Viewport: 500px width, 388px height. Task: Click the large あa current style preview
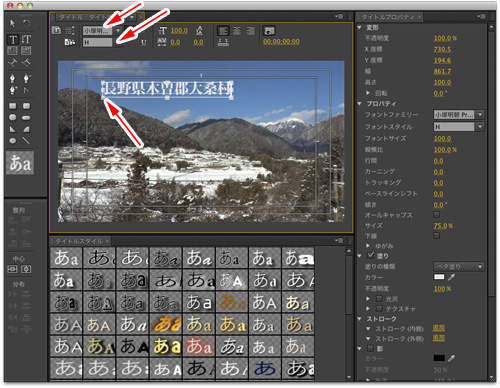pyautogui.click(x=20, y=163)
